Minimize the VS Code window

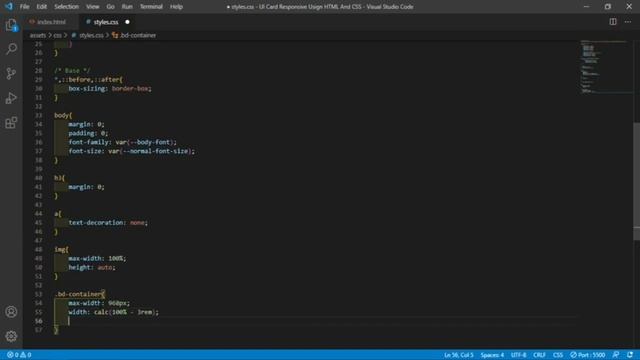pyautogui.click(x=587, y=7)
